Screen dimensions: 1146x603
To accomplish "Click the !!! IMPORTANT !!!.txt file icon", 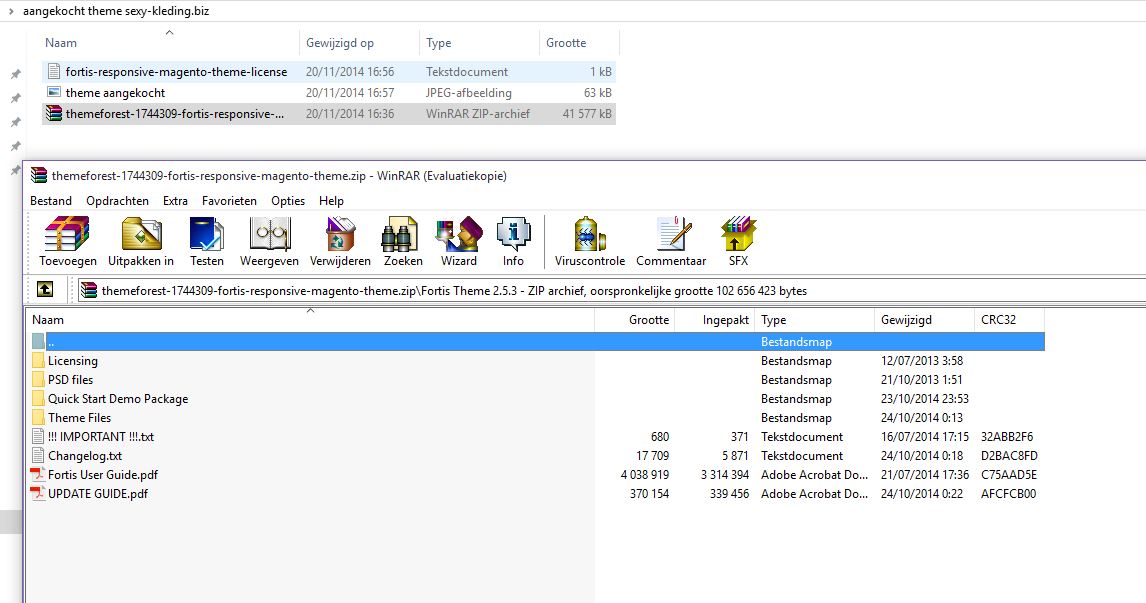I will tap(38, 436).
